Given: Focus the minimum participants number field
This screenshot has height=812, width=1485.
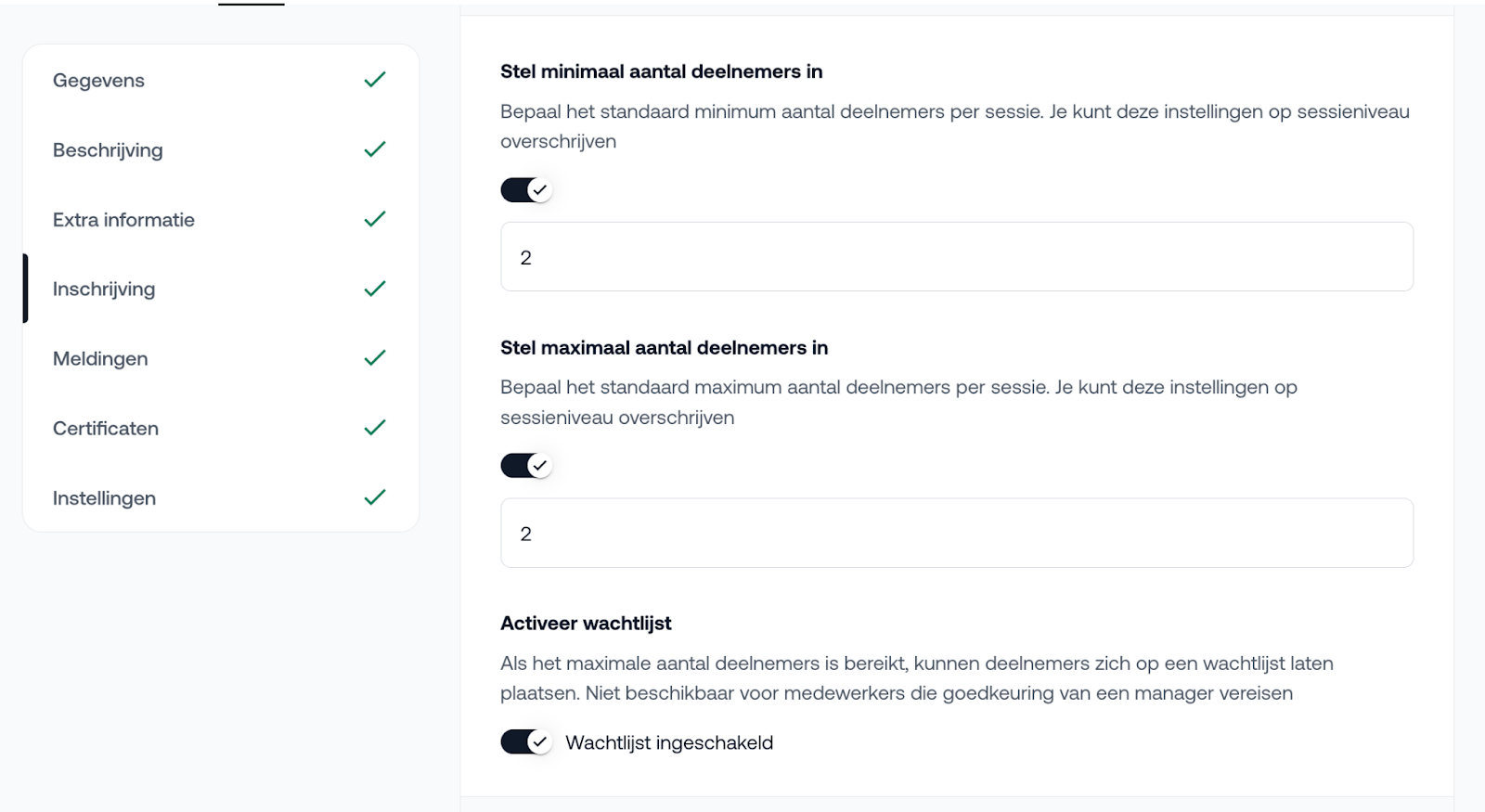Looking at the screenshot, I should pos(956,257).
